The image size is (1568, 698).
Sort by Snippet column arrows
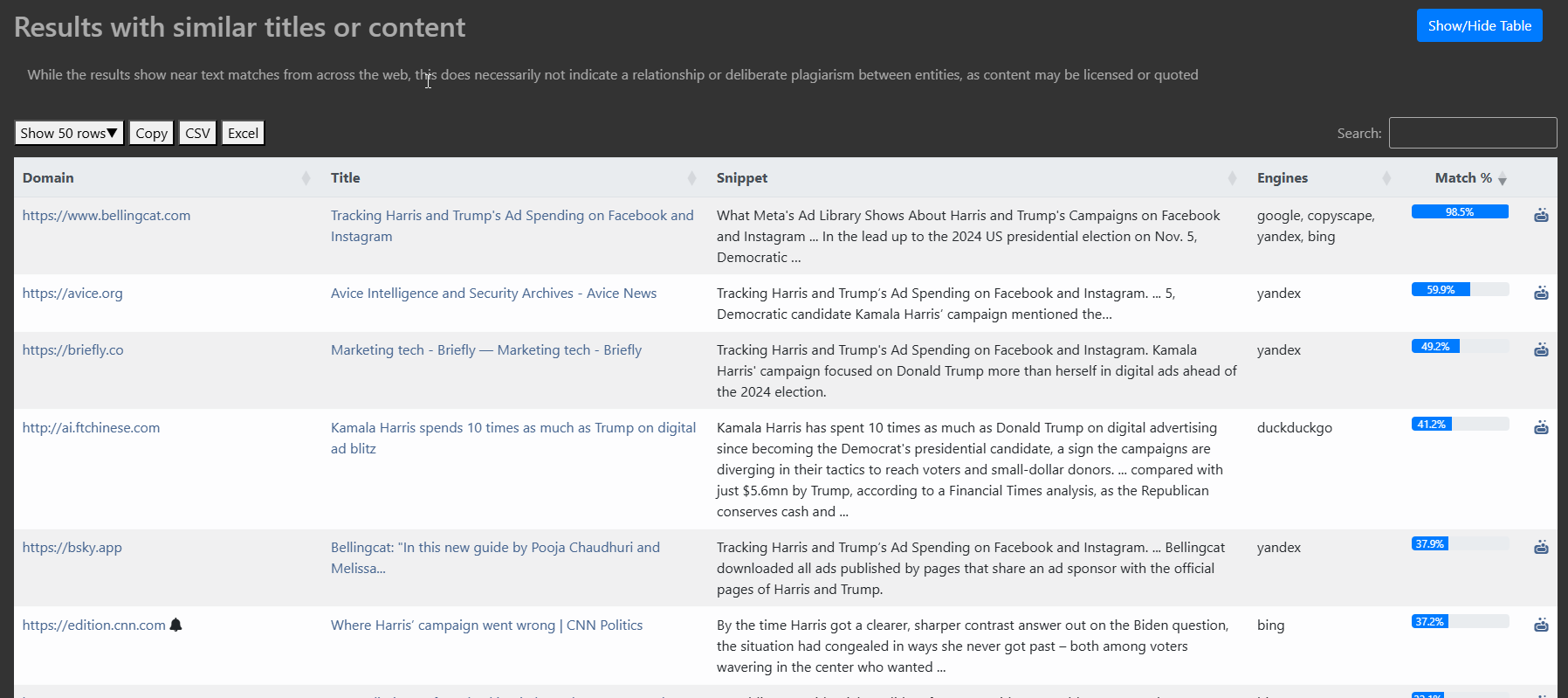tap(1232, 178)
